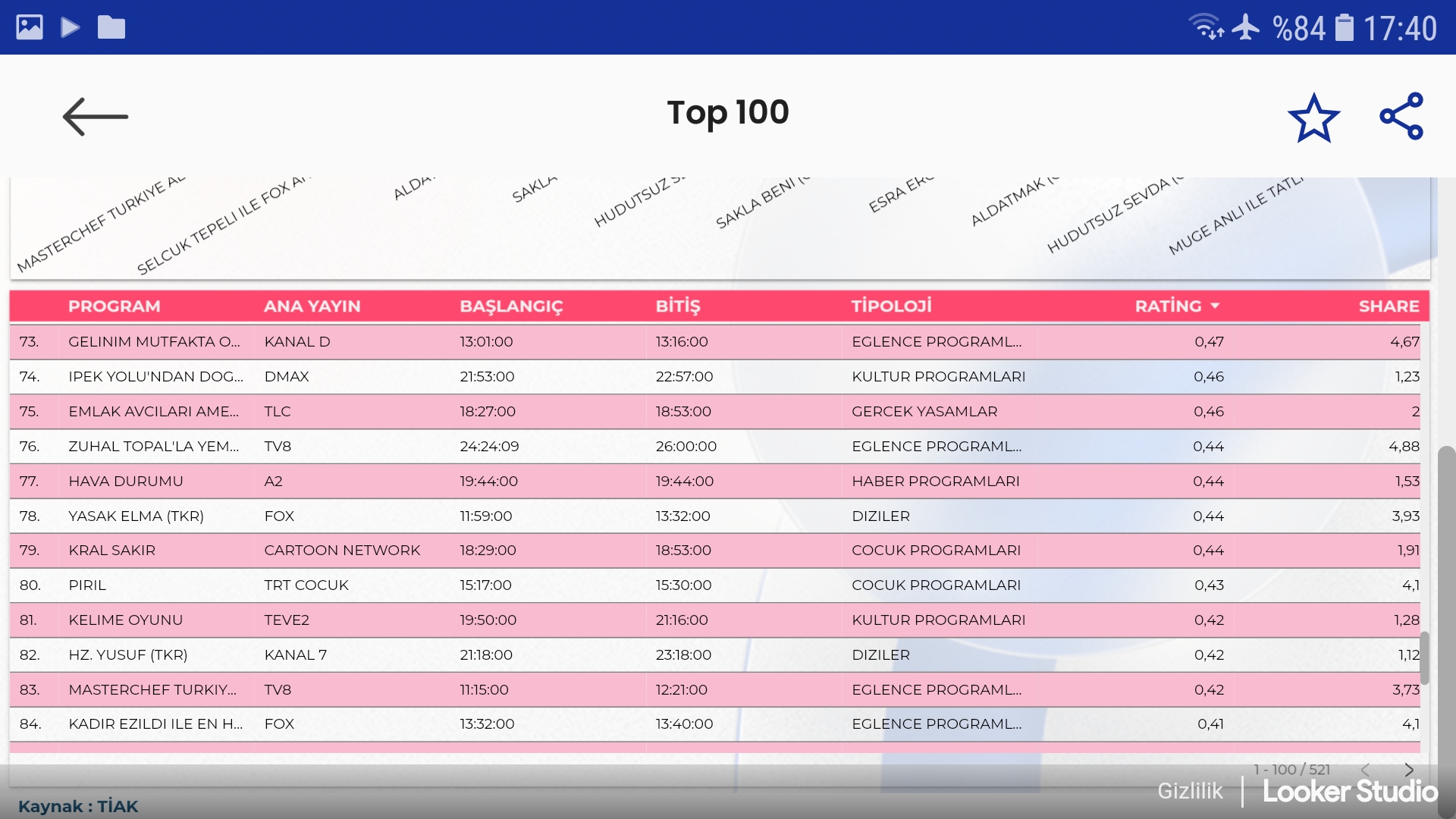The width and height of the screenshot is (1456, 819).
Task: Tap the airplane mode status icon
Action: click(1245, 27)
